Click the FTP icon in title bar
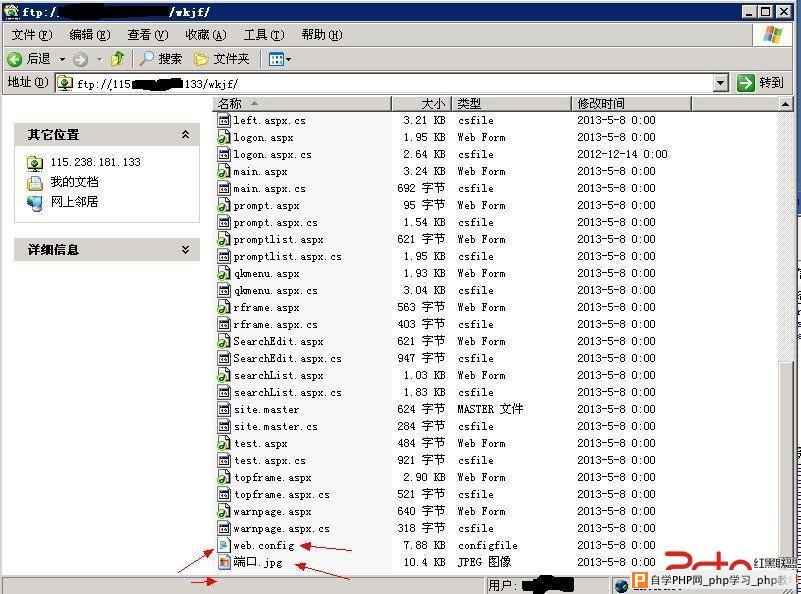The image size is (801, 594). coord(11,11)
